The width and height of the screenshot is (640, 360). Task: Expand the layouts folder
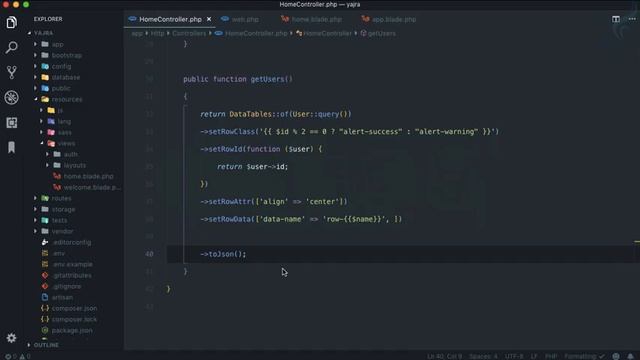pyautogui.click(x=66, y=165)
